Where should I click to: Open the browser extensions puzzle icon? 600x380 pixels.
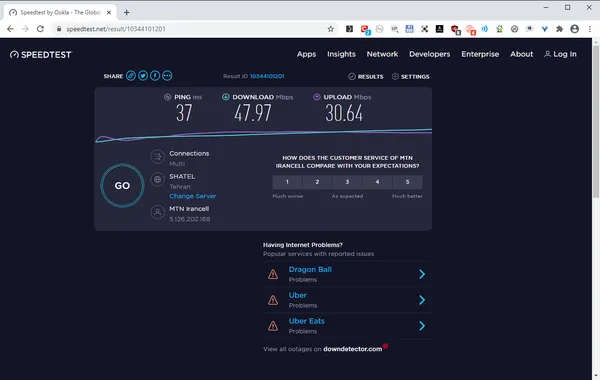[559, 29]
